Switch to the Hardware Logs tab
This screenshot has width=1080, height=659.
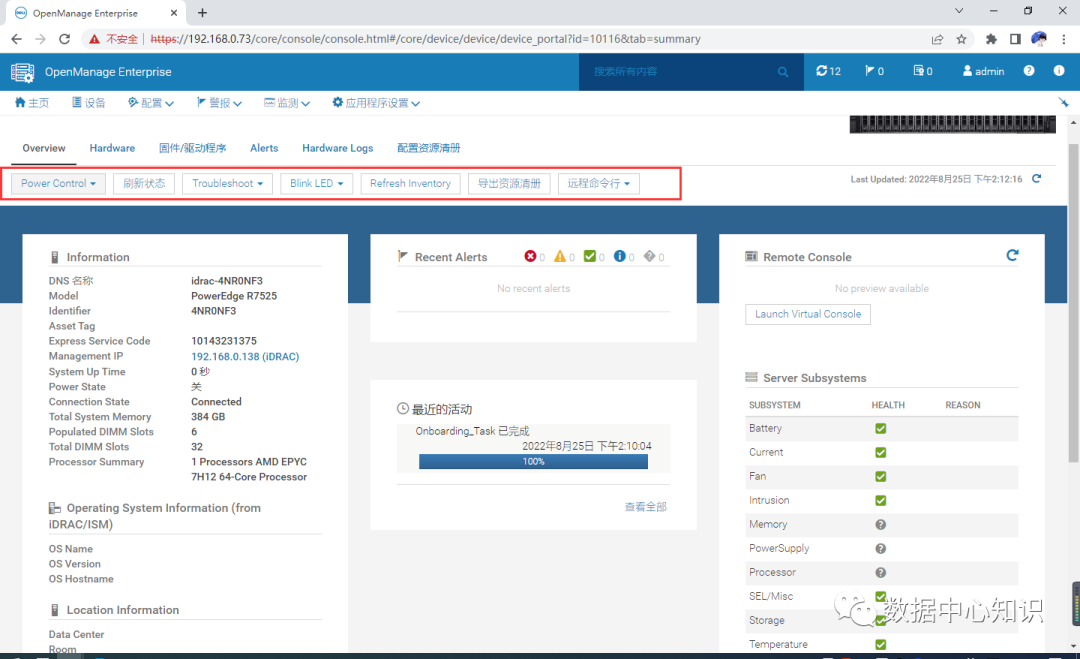pos(338,148)
